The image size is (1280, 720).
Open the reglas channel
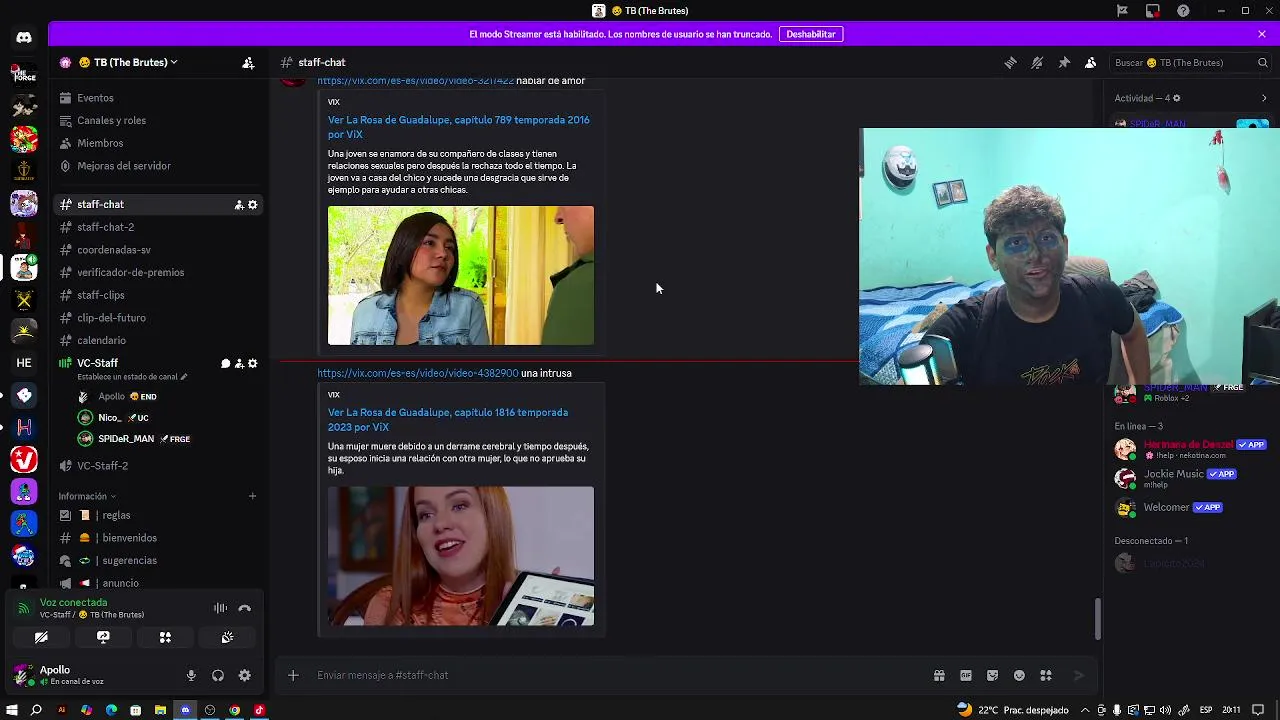[157, 515]
